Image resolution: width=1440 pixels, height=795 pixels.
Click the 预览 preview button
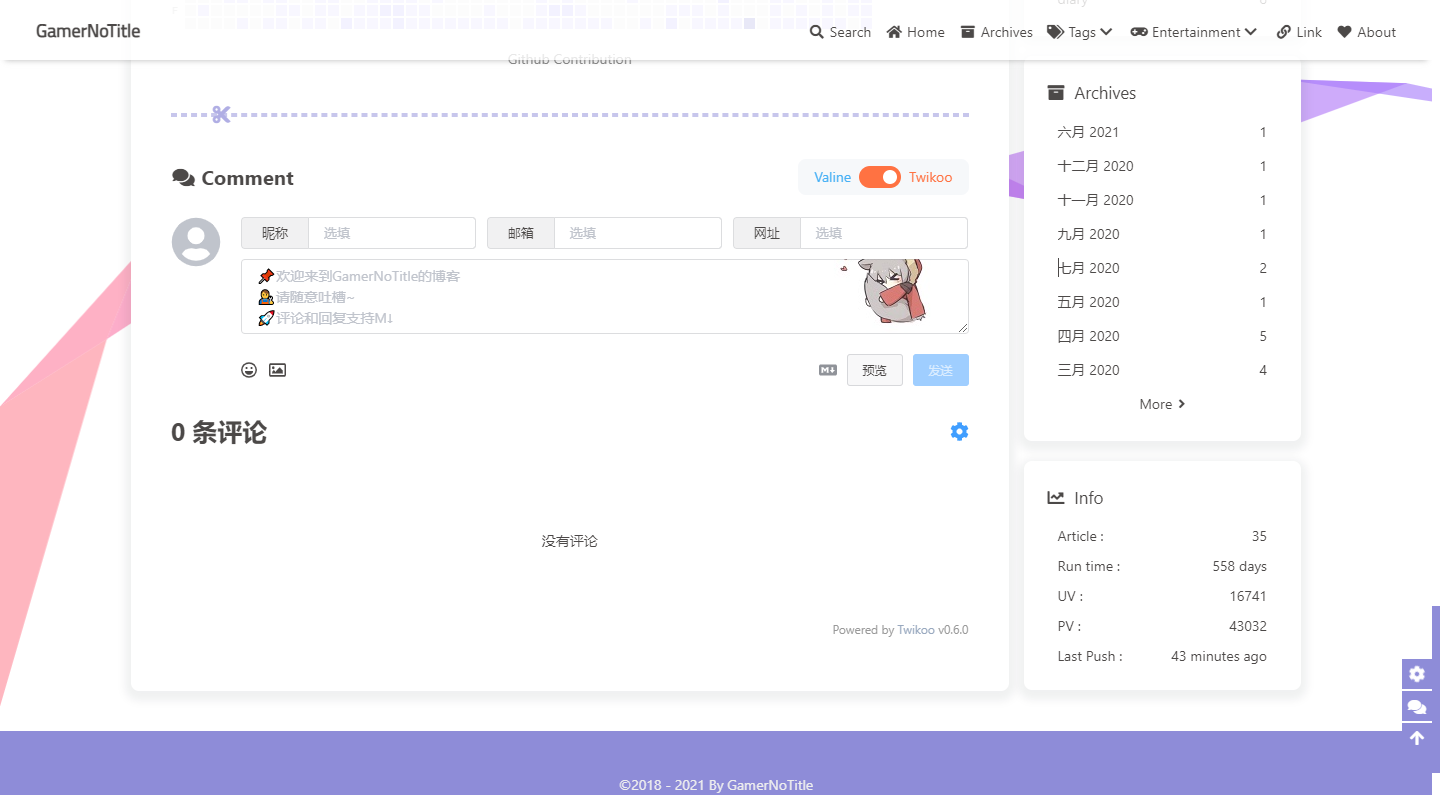pos(874,369)
